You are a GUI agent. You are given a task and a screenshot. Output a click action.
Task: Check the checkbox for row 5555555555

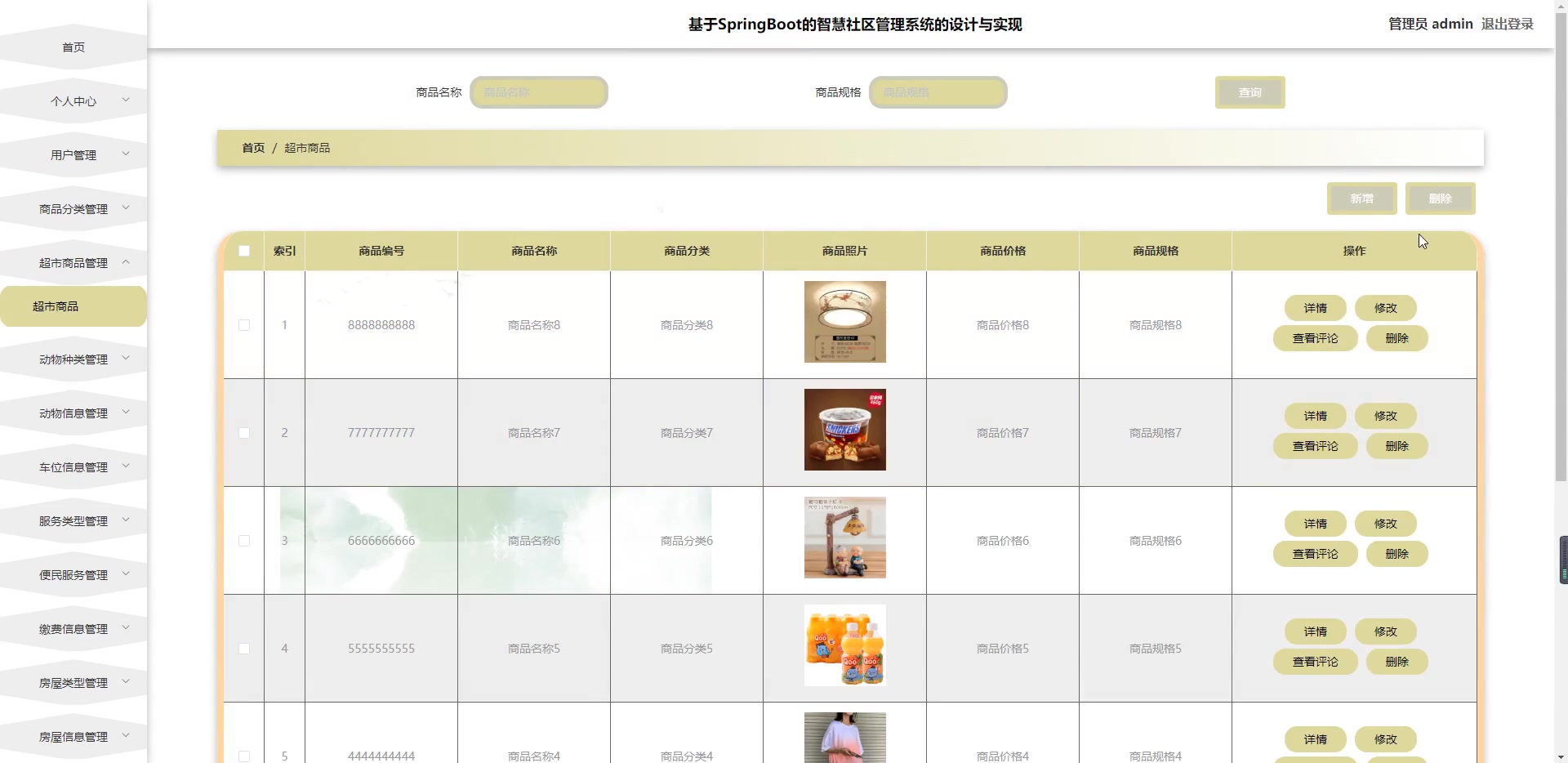click(244, 649)
